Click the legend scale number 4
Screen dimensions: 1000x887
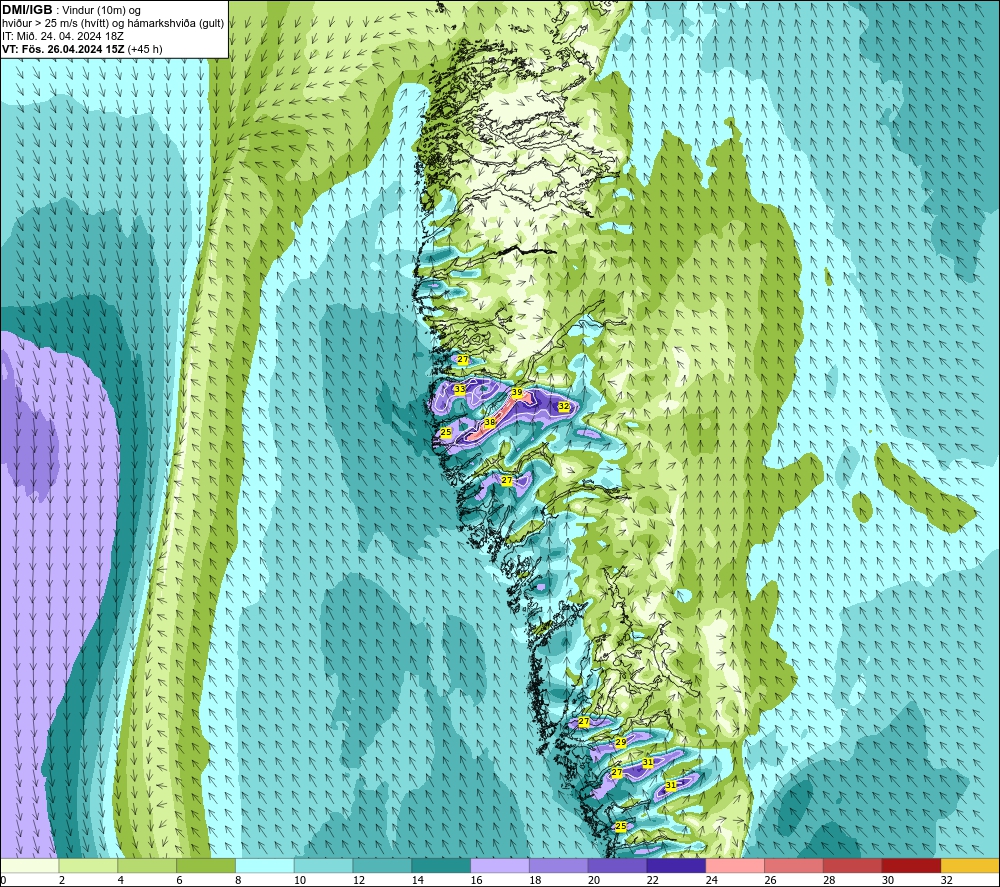pyautogui.click(x=120, y=880)
